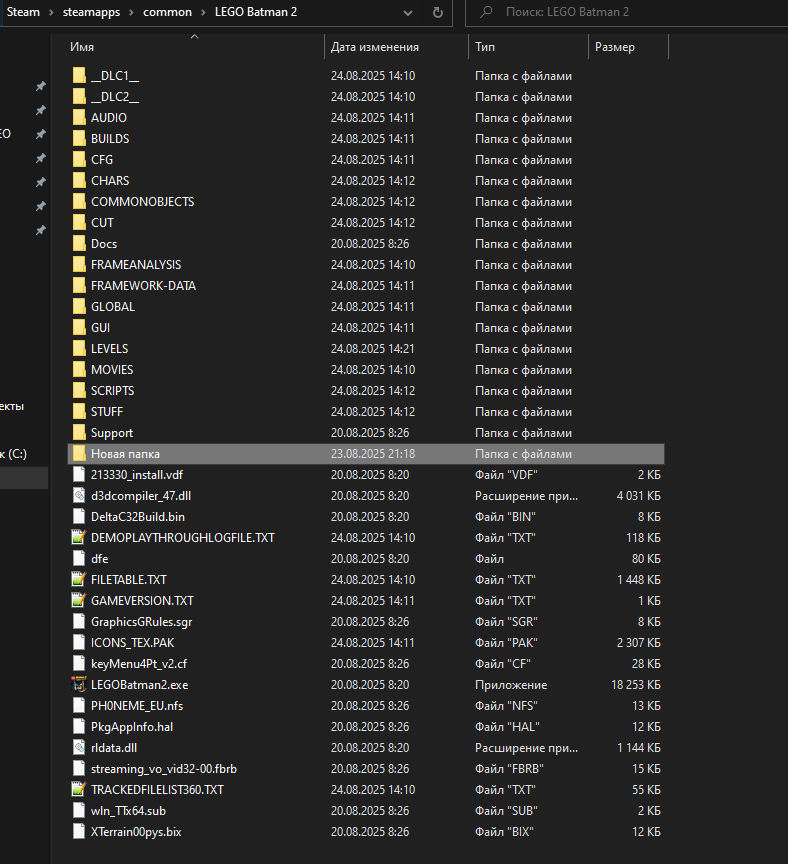788x864 pixels.
Task: Click the GraphicsGRules.sgr file icon
Action: pos(79,622)
